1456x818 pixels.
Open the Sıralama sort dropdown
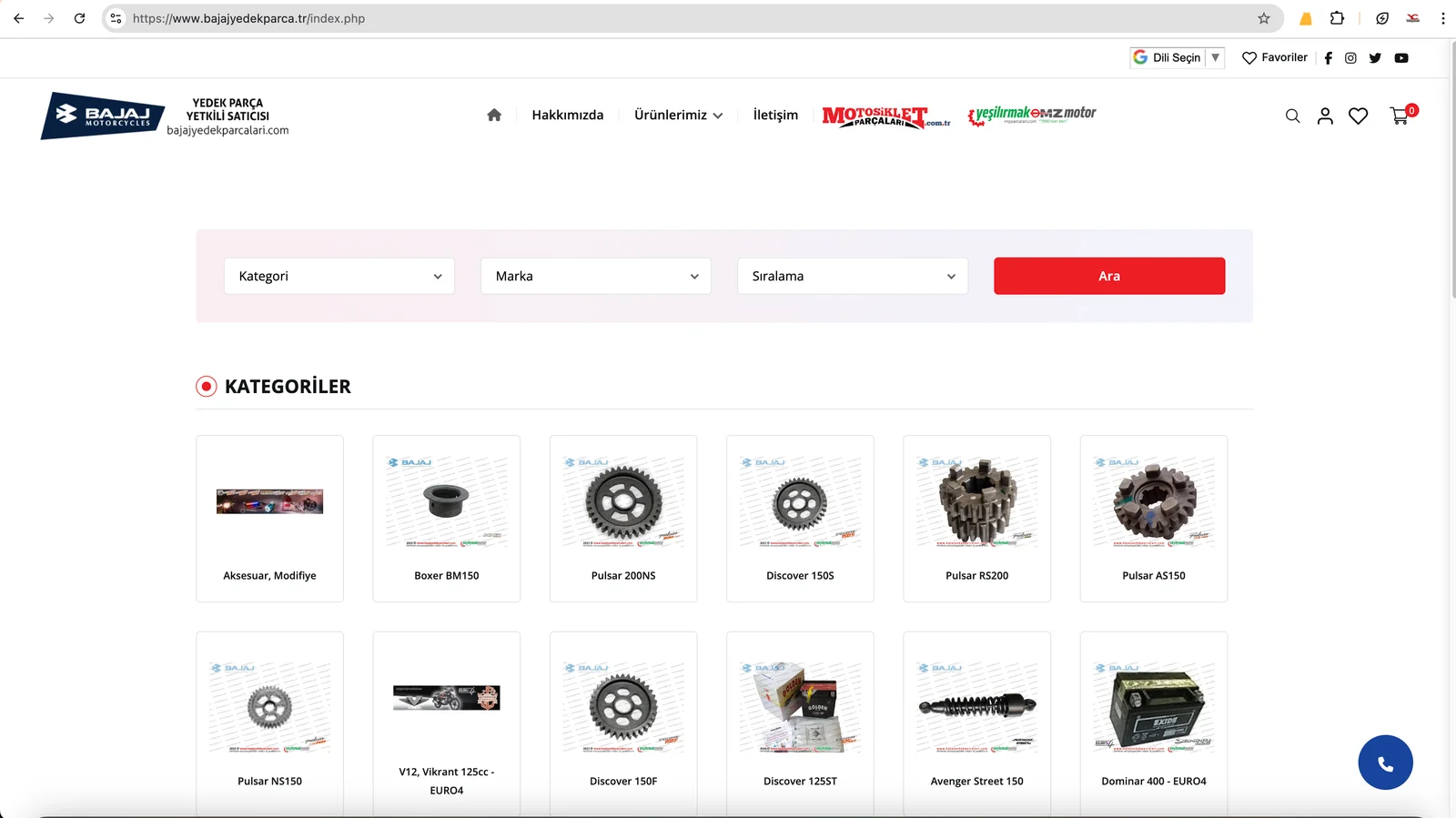click(853, 276)
